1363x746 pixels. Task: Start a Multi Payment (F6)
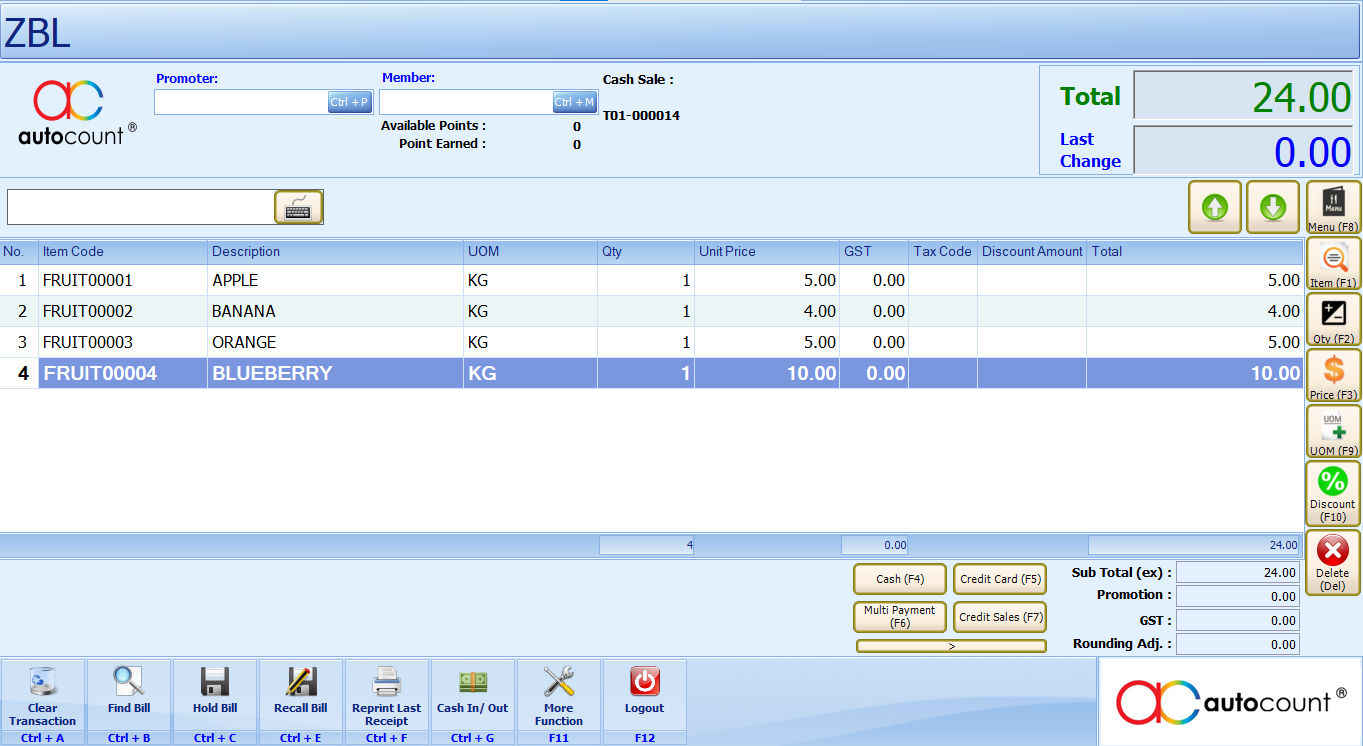899,616
